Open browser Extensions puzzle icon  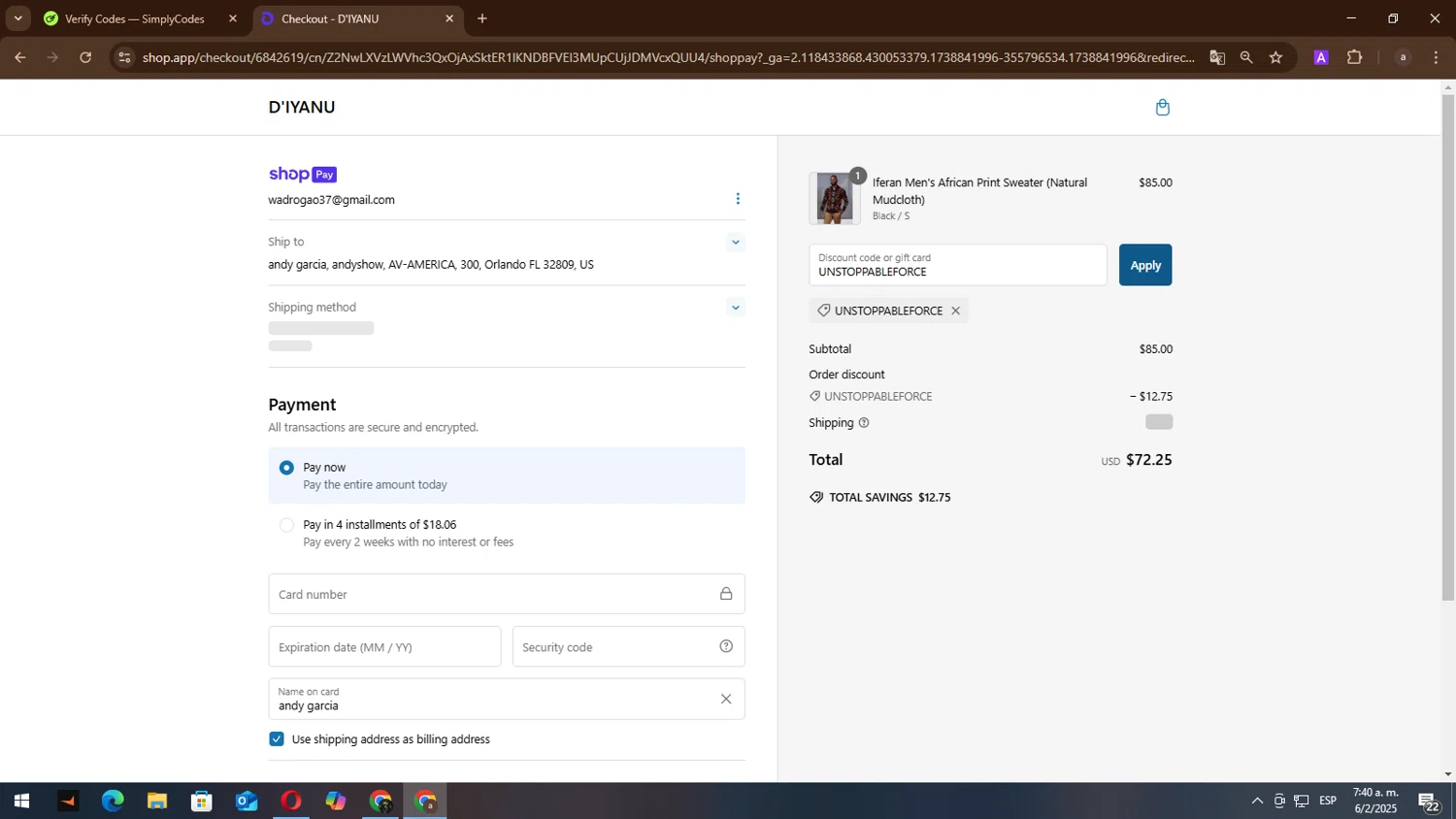pos(1355,57)
